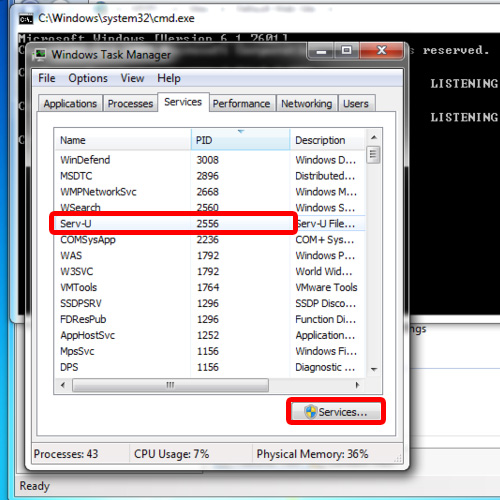Viewport: 500px width, 500px height.
Task: Click 'Processes: 43' in status bar
Action: [x=66, y=454]
